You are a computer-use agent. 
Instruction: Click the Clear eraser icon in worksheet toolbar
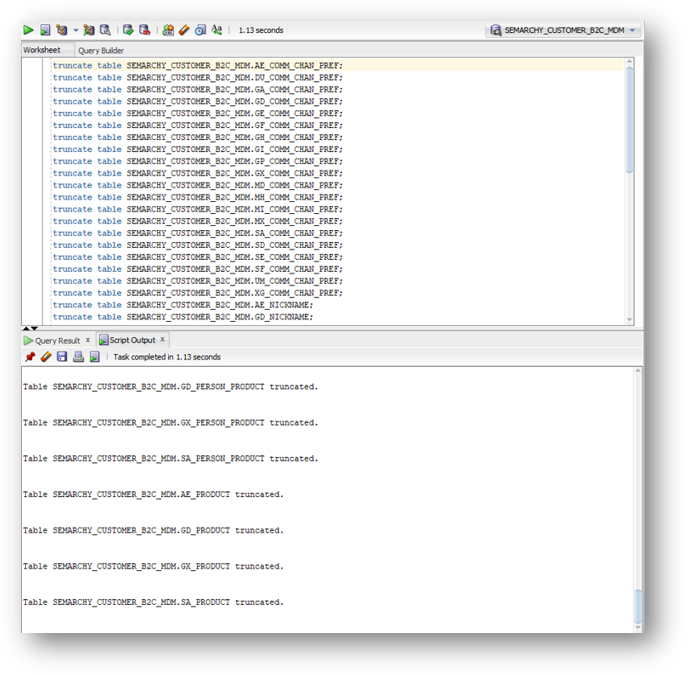click(x=184, y=30)
